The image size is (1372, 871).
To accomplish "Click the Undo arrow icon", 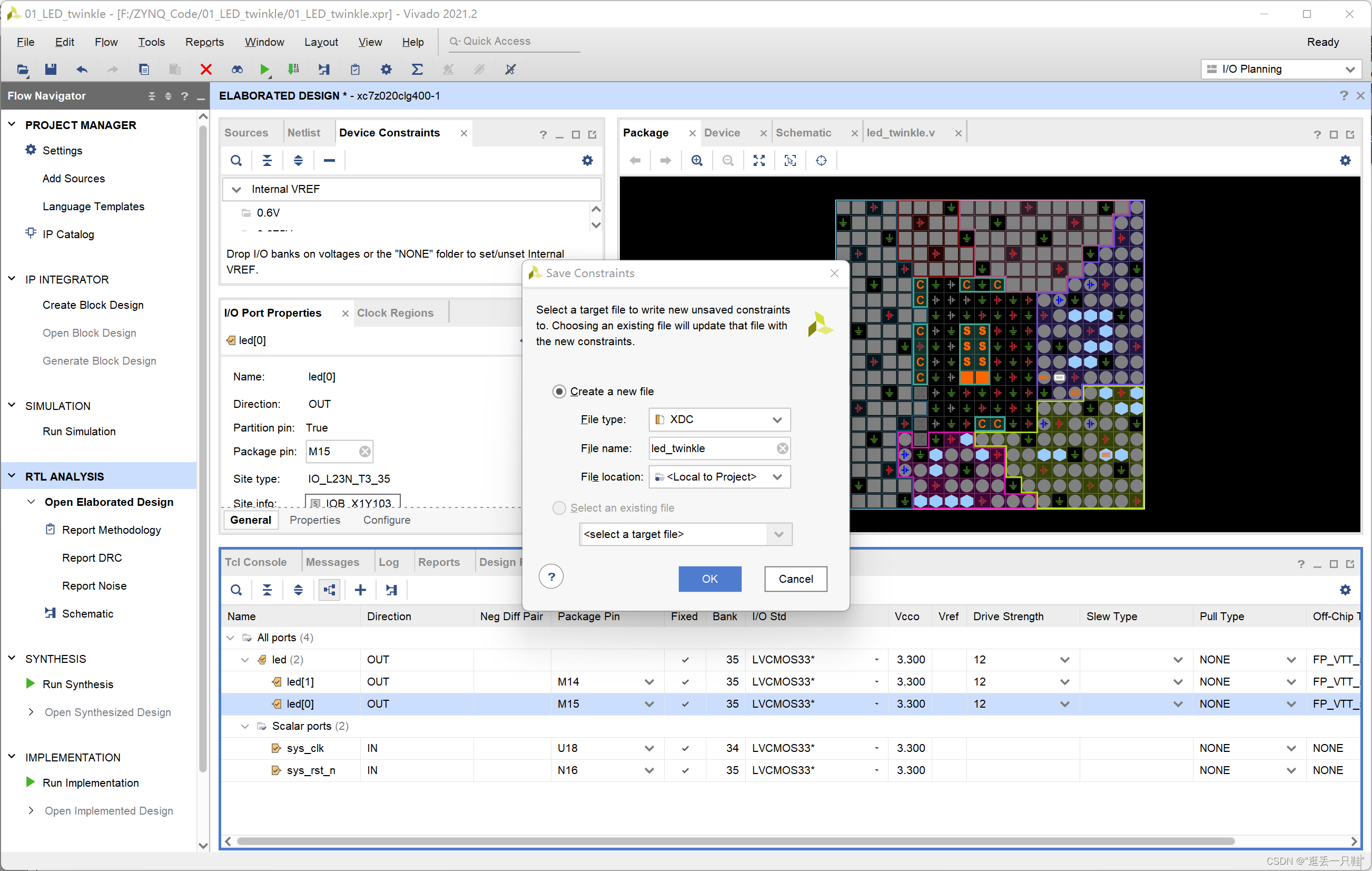I will click(82, 70).
